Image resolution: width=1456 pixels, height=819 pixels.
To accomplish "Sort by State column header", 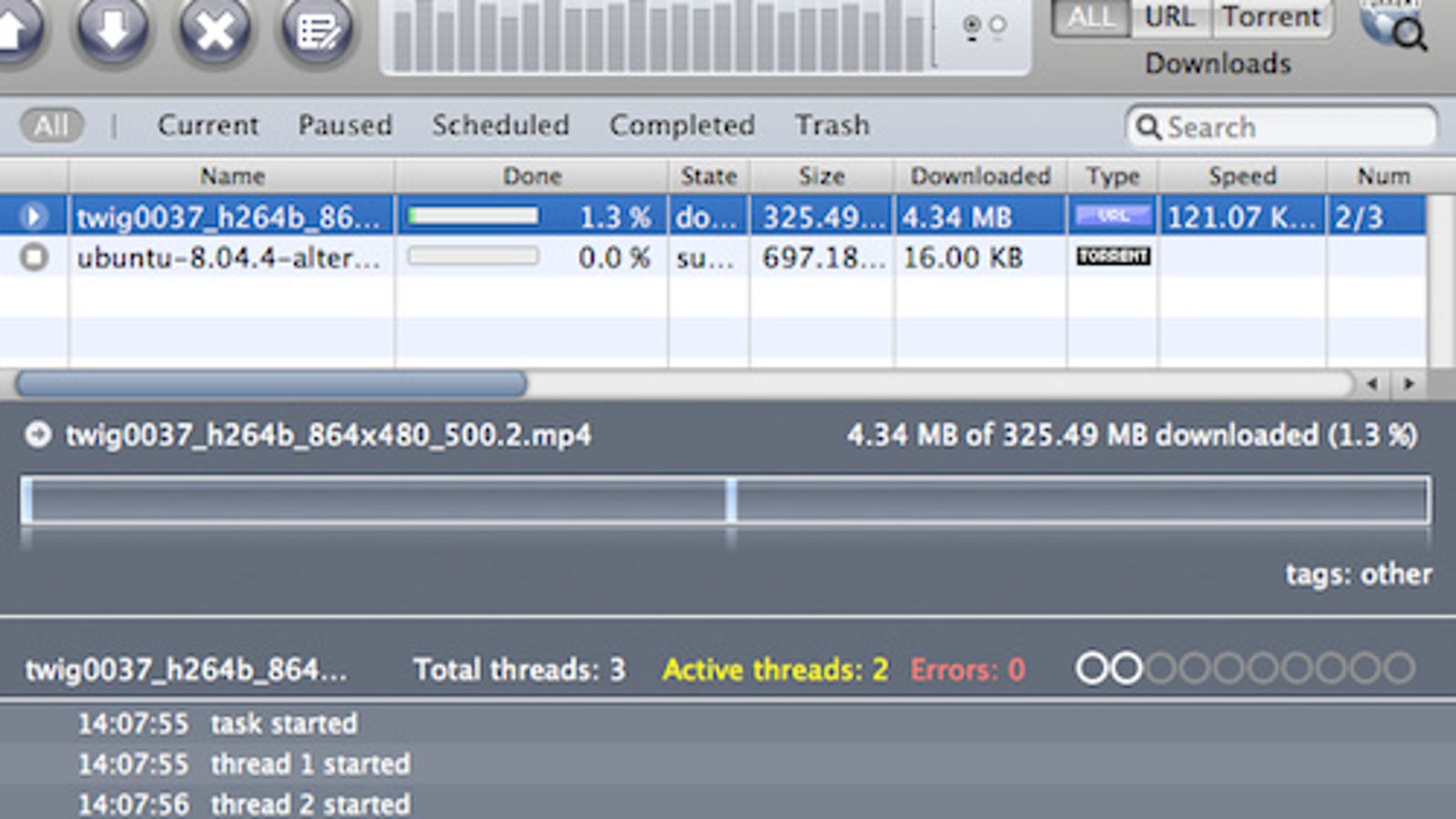I will coord(709,176).
